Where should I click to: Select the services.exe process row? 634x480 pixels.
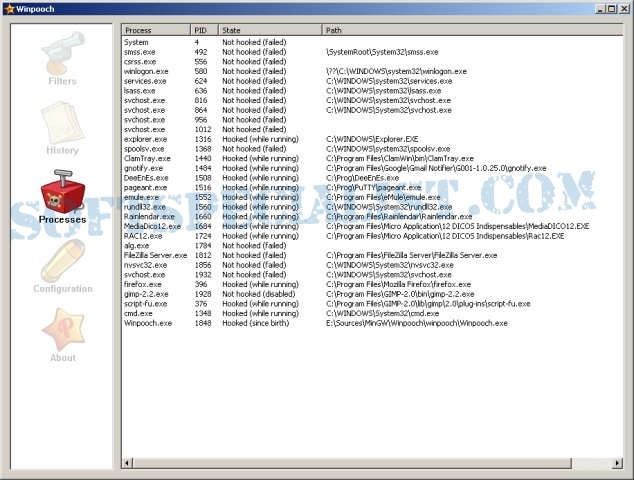click(372, 81)
